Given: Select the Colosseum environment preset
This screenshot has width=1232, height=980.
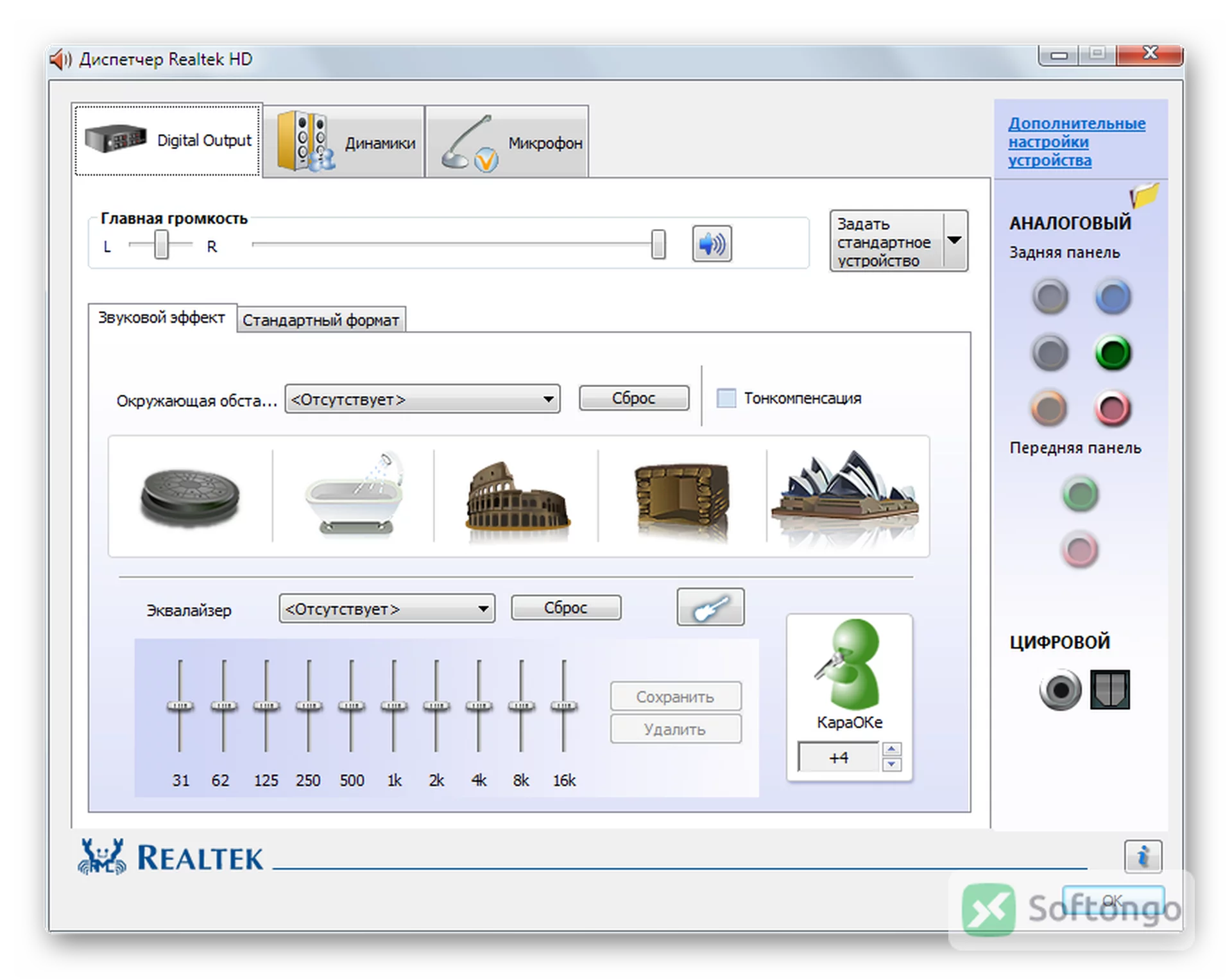Looking at the screenshot, I should coord(517,496).
